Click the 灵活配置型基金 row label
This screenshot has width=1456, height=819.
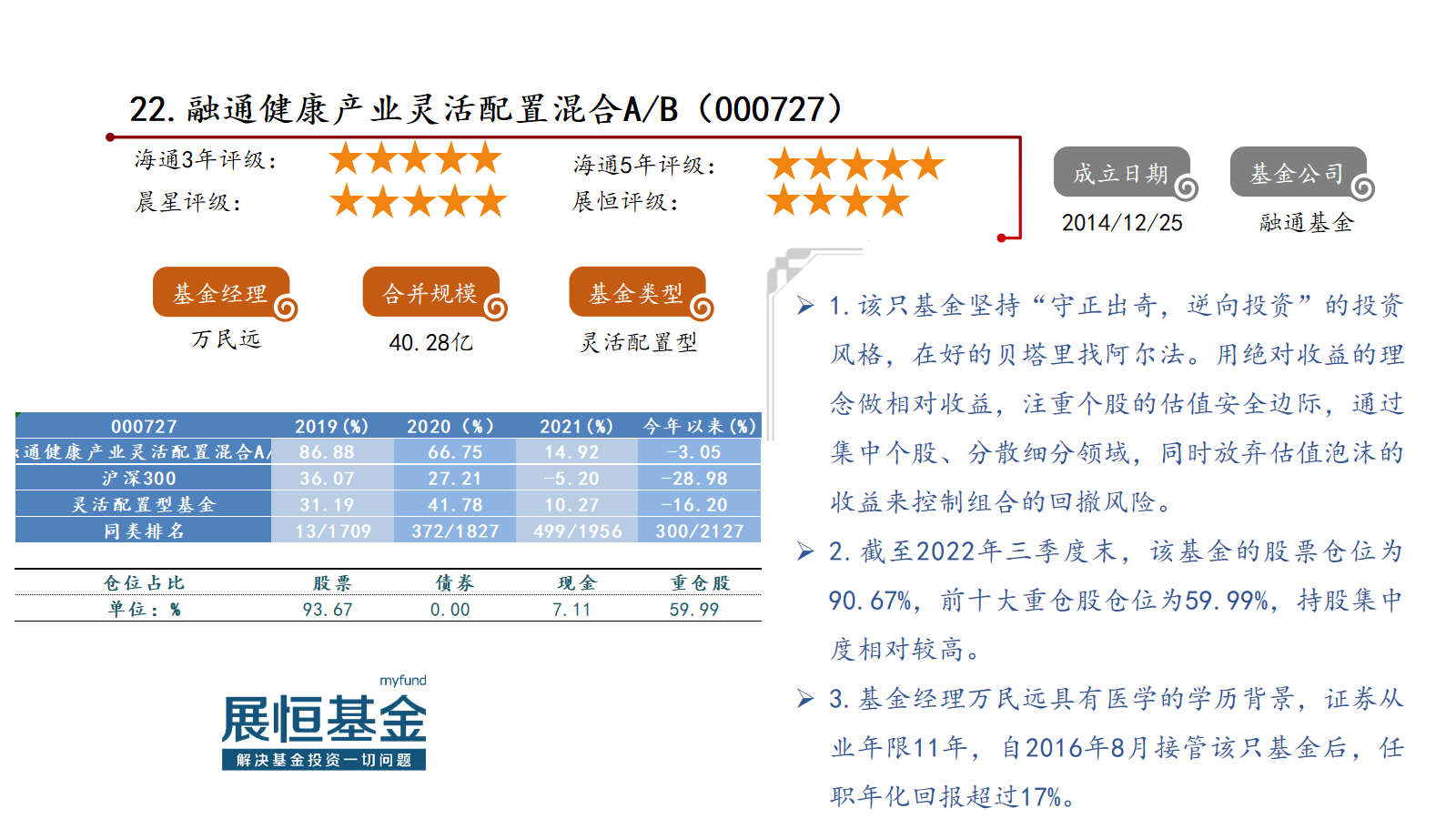tap(144, 504)
